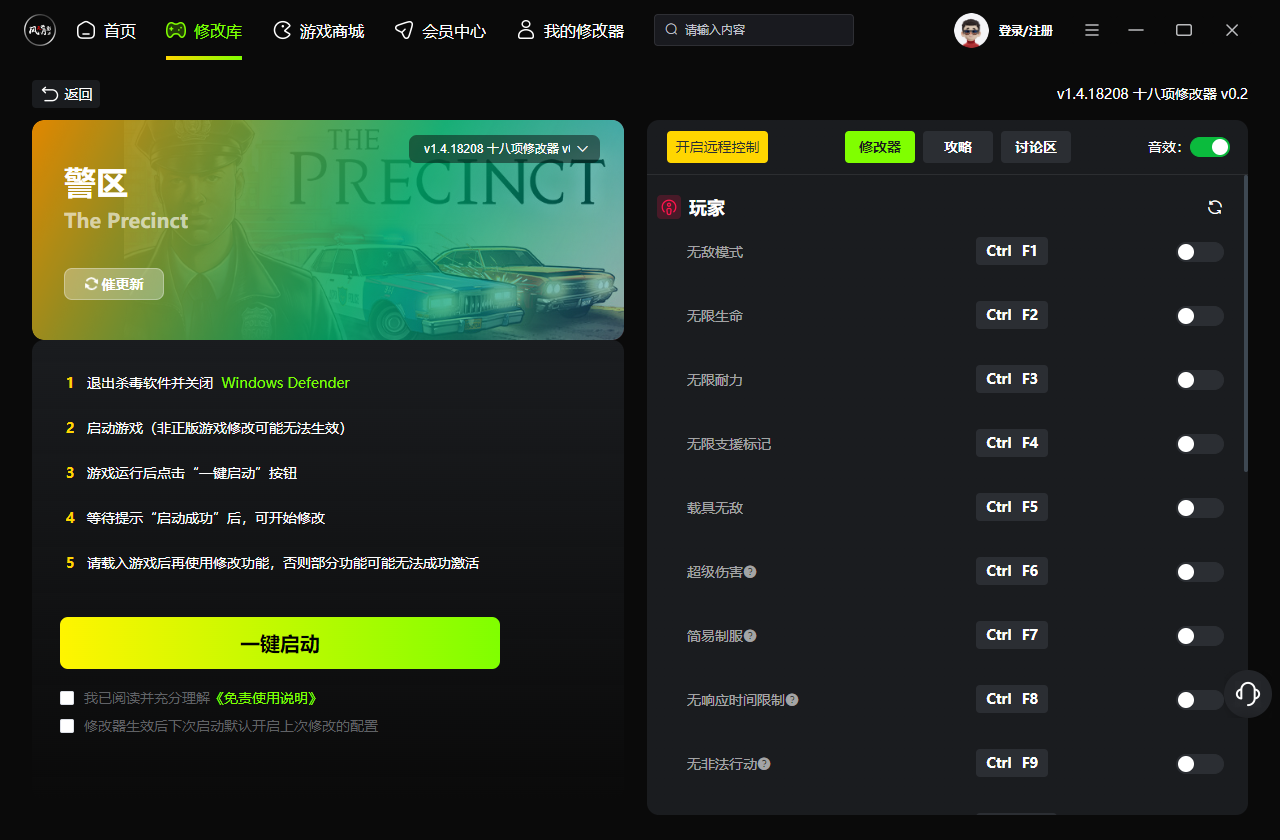Open 我的修改器 tab

[570, 31]
